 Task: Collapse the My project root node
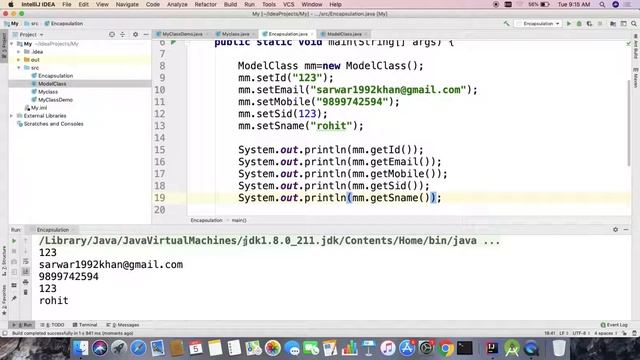(12, 44)
